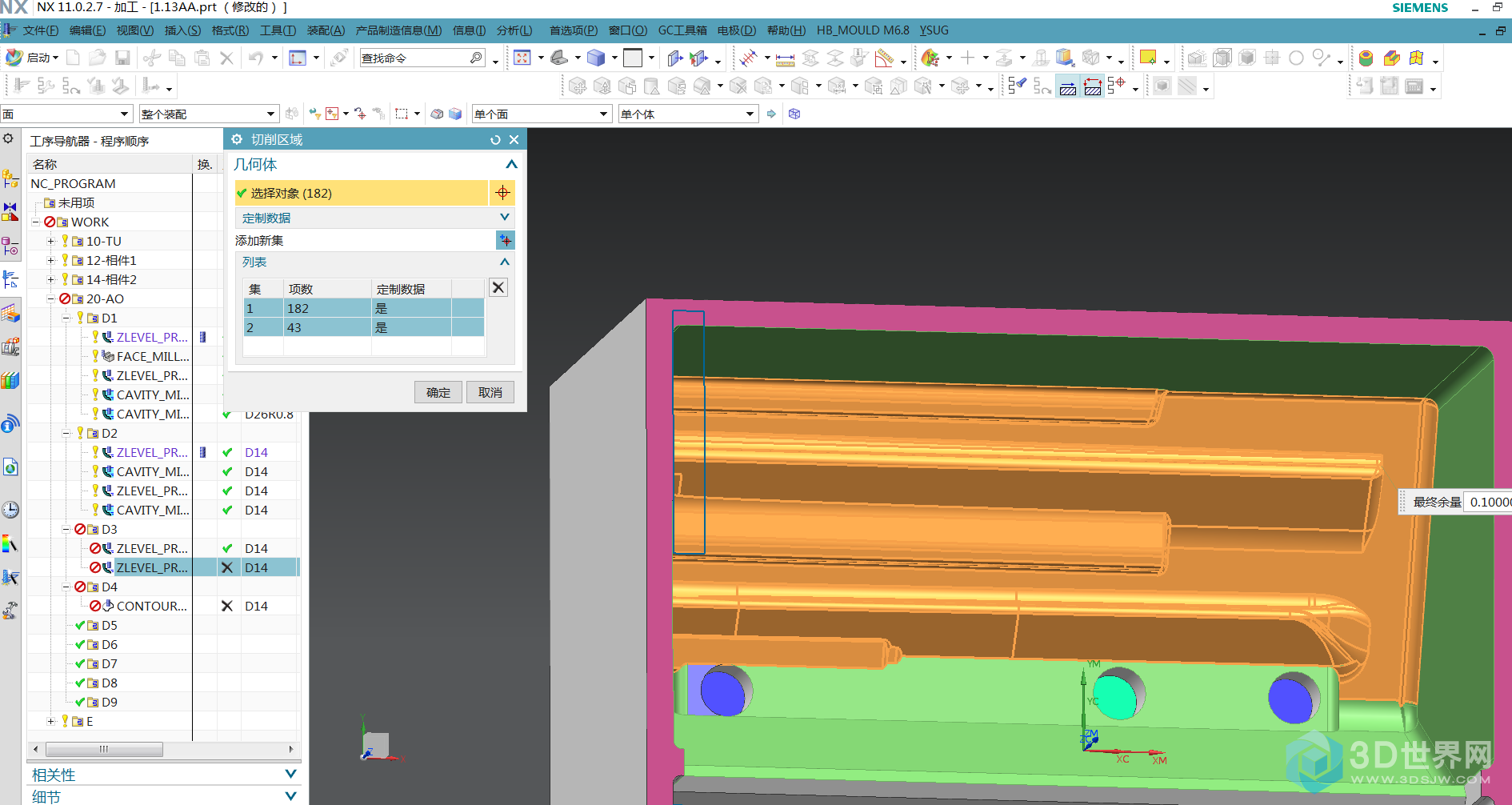This screenshot has width=1512, height=805.
Task: Open the GC工具箱 menu
Action: (x=682, y=30)
